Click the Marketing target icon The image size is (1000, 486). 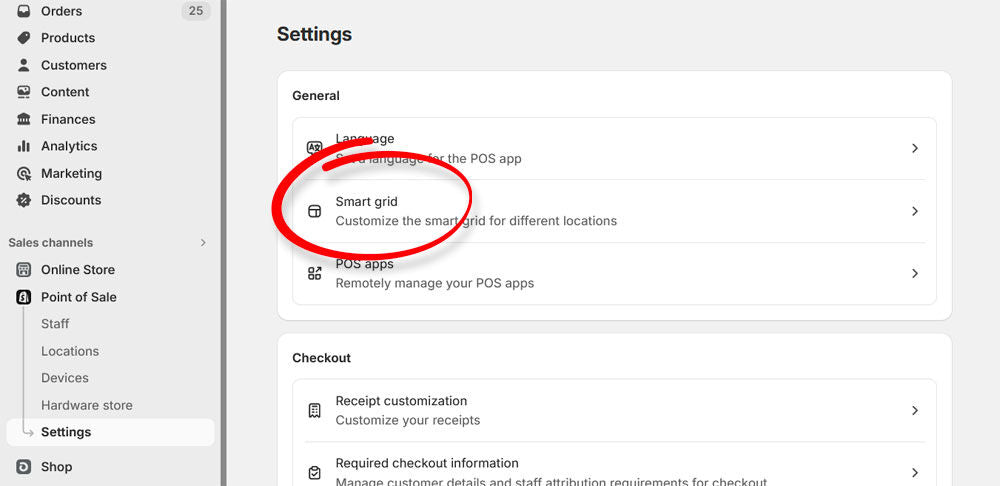click(24, 173)
